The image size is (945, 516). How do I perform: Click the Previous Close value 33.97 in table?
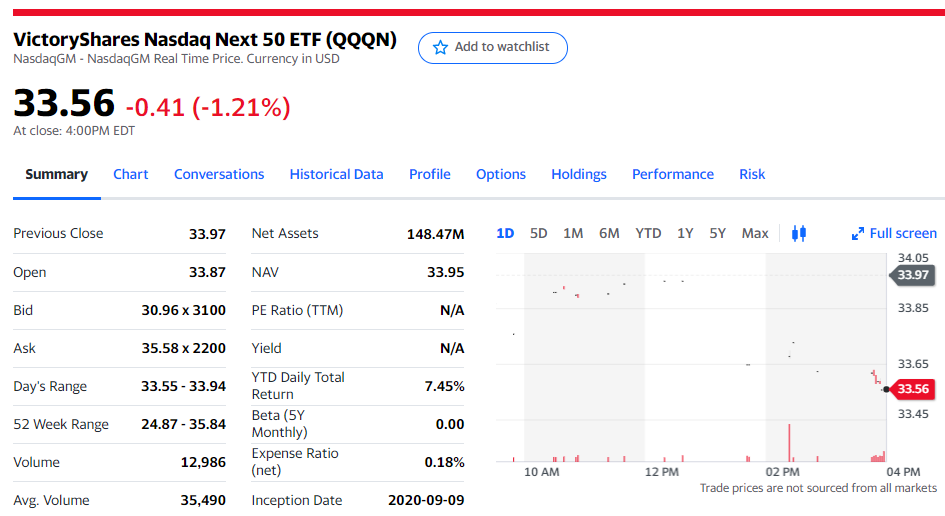click(x=207, y=234)
